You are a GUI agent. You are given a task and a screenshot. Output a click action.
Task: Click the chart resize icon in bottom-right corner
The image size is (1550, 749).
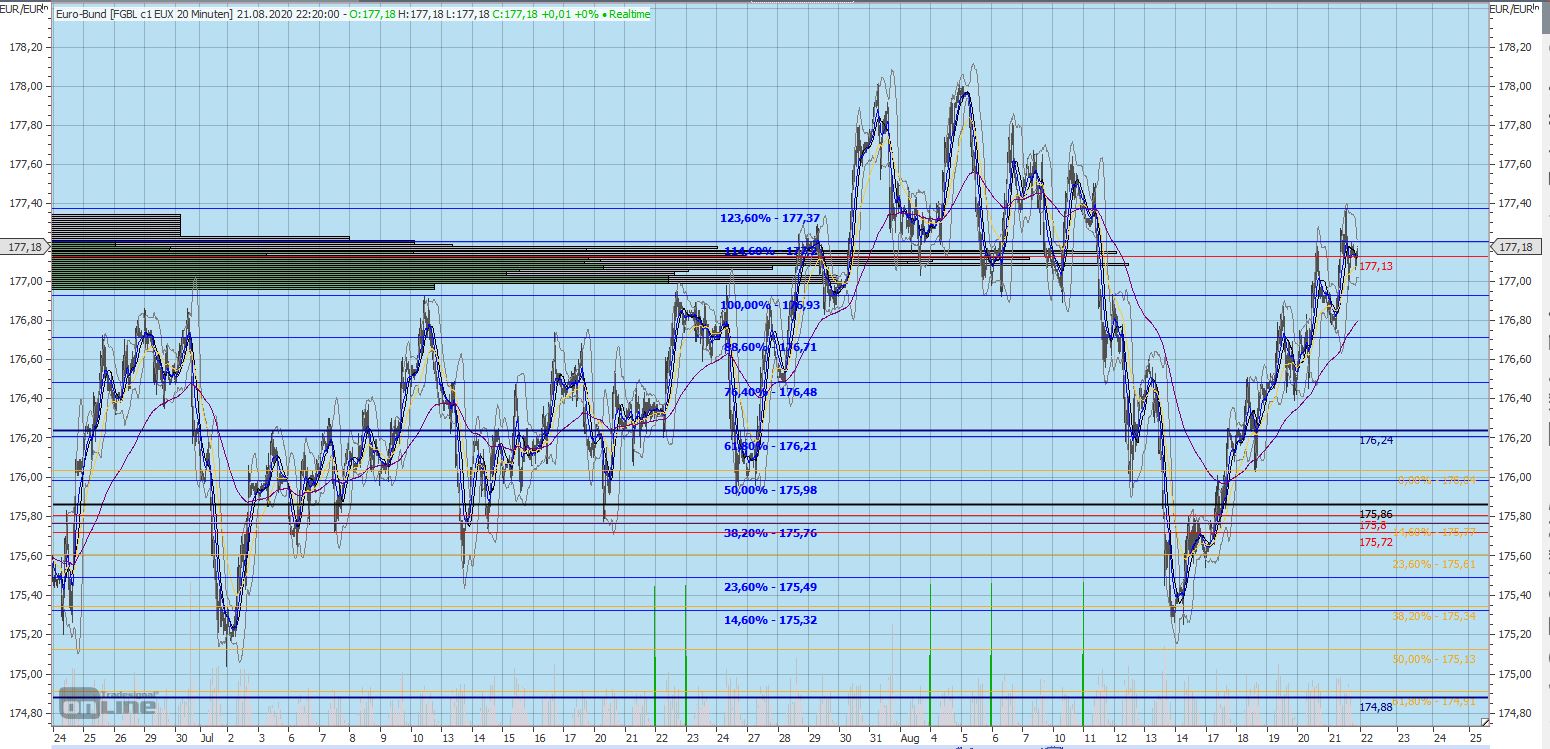tap(1485, 721)
